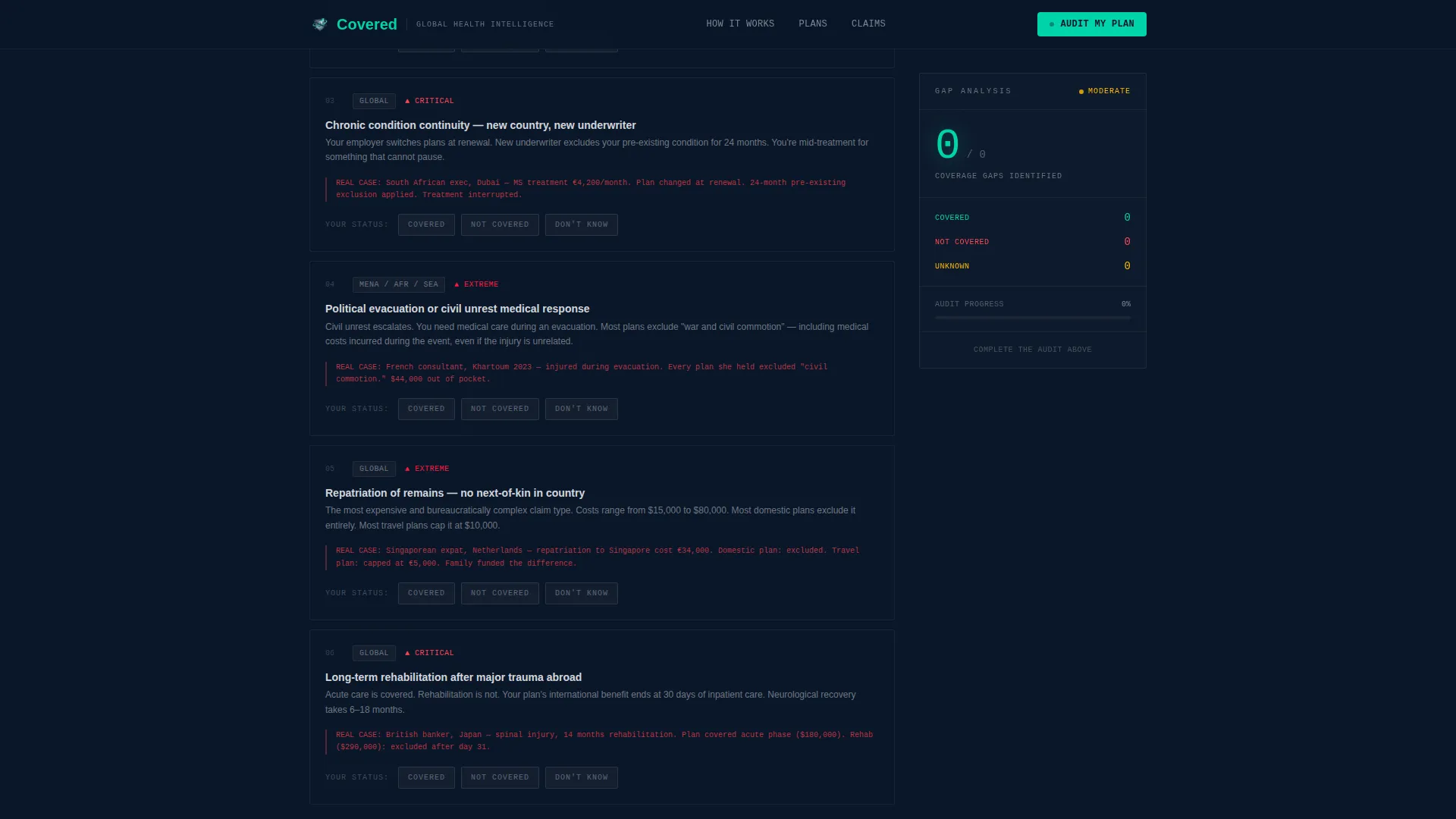Image resolution: width=1456 pixels, height=819 pixels.
Task: Click the GLOBAL tag on Repatriation card
Action: (x=374, y=469)
